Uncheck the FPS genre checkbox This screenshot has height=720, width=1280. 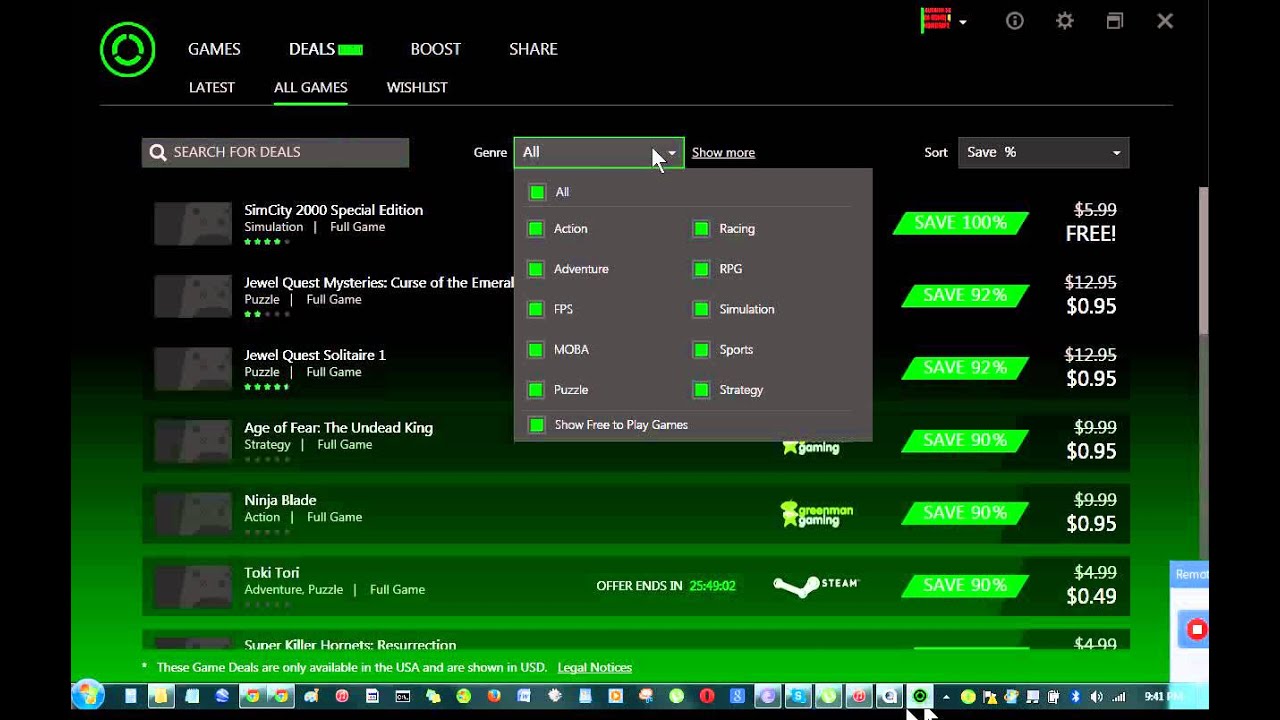tap(536, 309)
